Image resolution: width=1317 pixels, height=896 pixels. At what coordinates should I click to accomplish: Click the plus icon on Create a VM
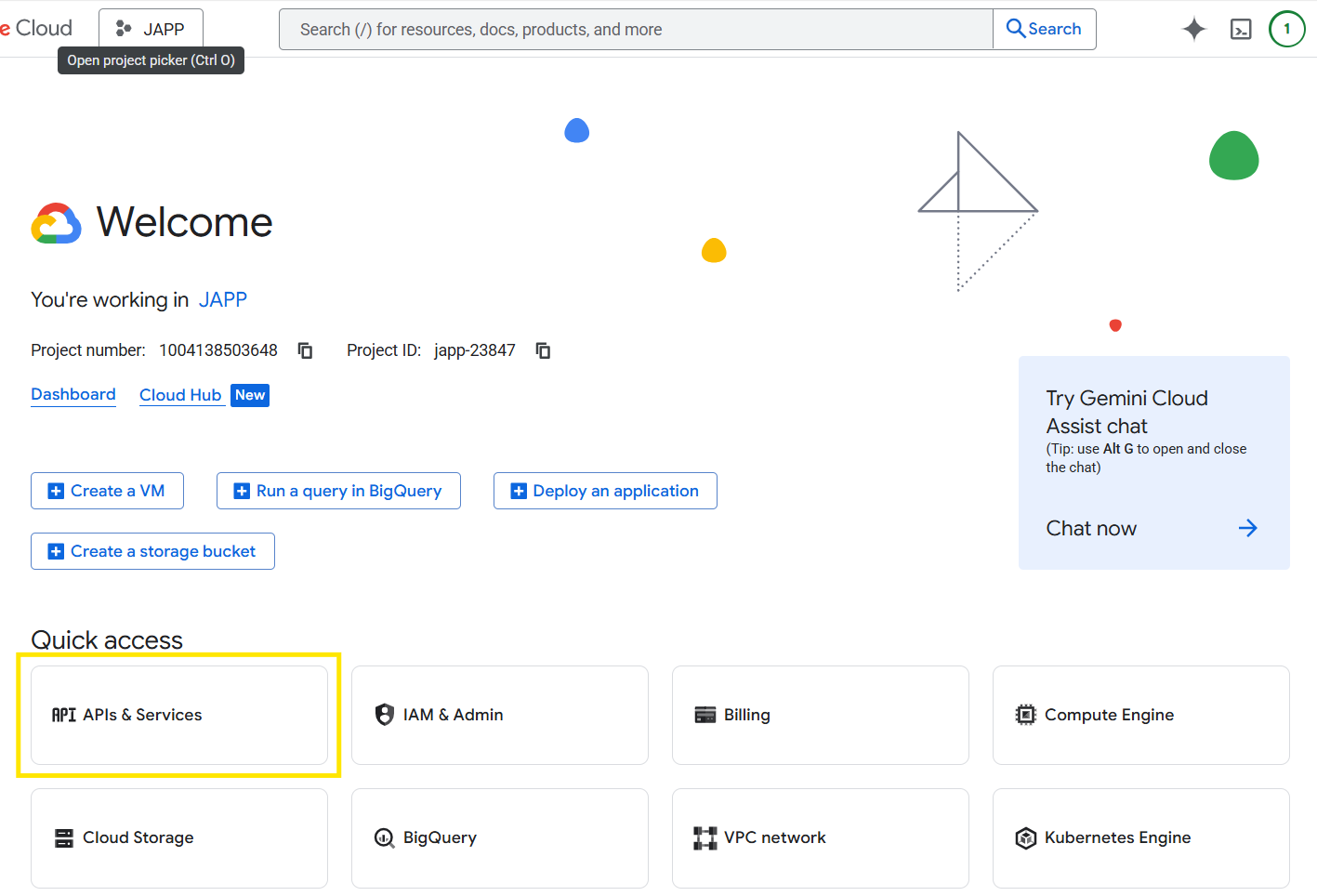(56, 491)
